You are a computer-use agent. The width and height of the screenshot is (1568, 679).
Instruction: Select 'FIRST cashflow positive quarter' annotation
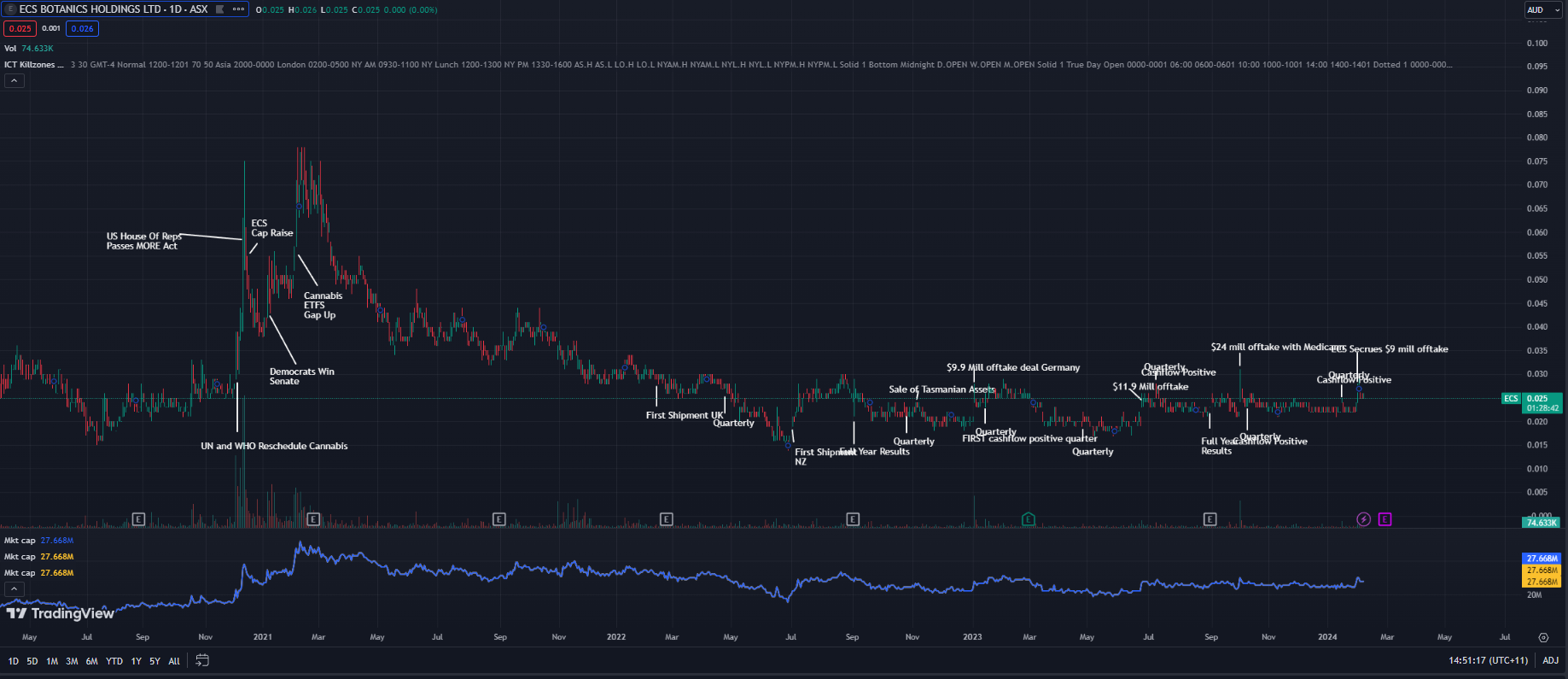coord(1029,439)
